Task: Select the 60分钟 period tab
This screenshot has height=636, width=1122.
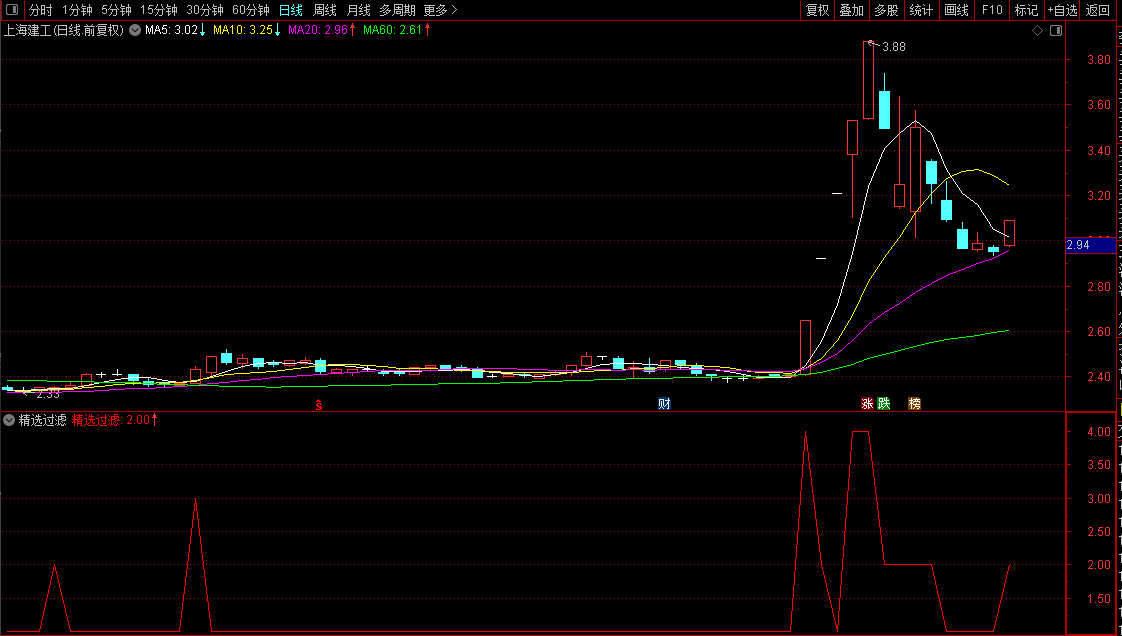Action: [250, 10]
